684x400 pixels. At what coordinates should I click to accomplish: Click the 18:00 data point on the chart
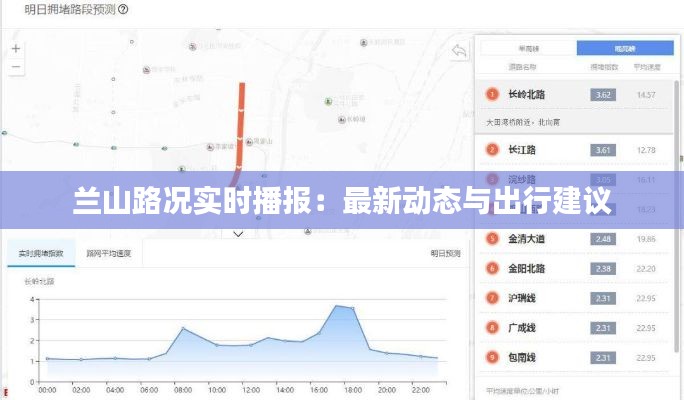tap(353, 308)
